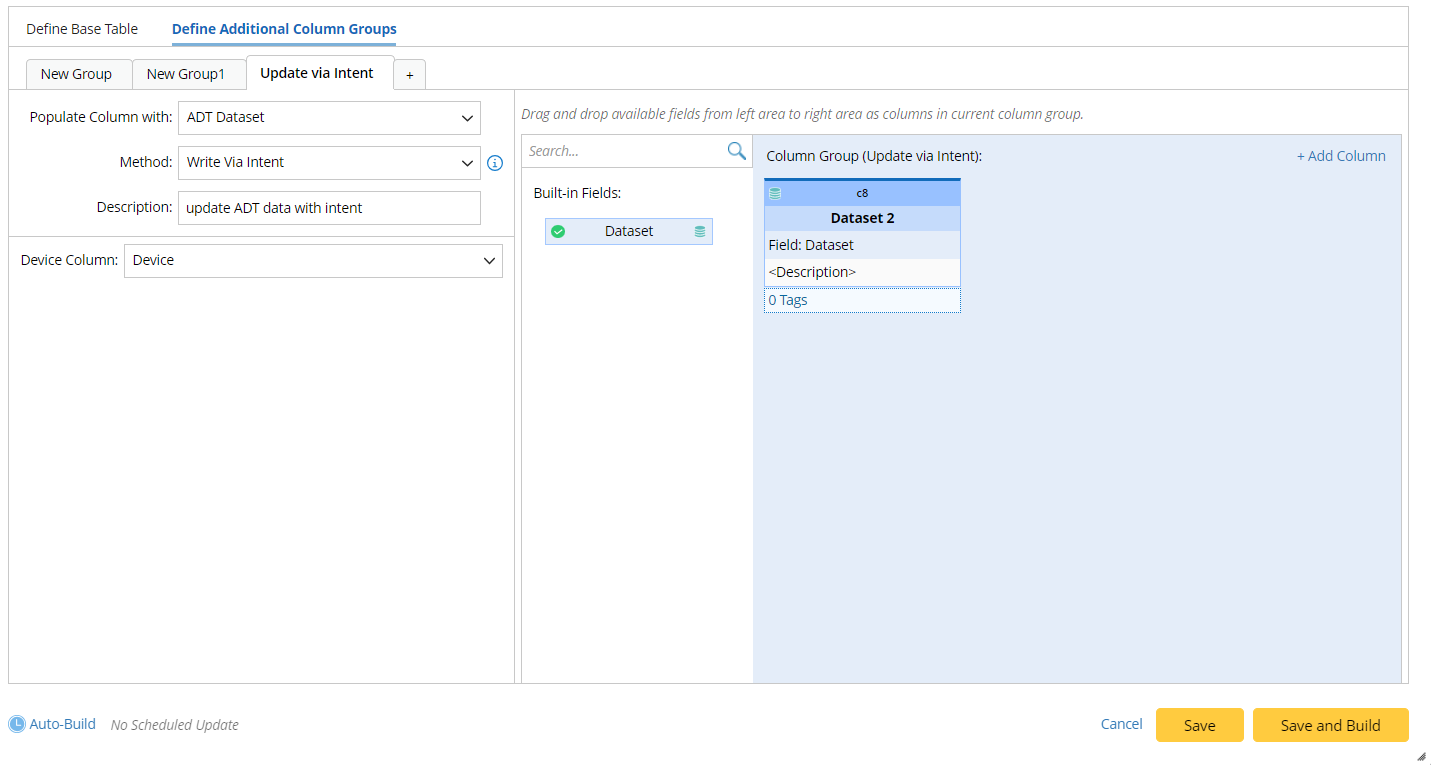
Task: Click the window resize grip icon
Action: pyautogui.click(x=1422, y=757)
